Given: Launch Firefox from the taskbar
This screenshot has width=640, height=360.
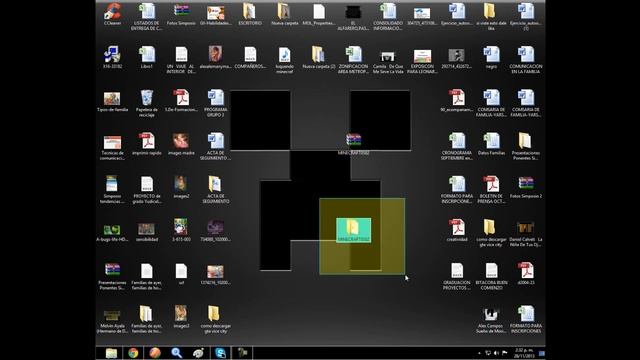Looking at the screenshot, I should 155,353.
